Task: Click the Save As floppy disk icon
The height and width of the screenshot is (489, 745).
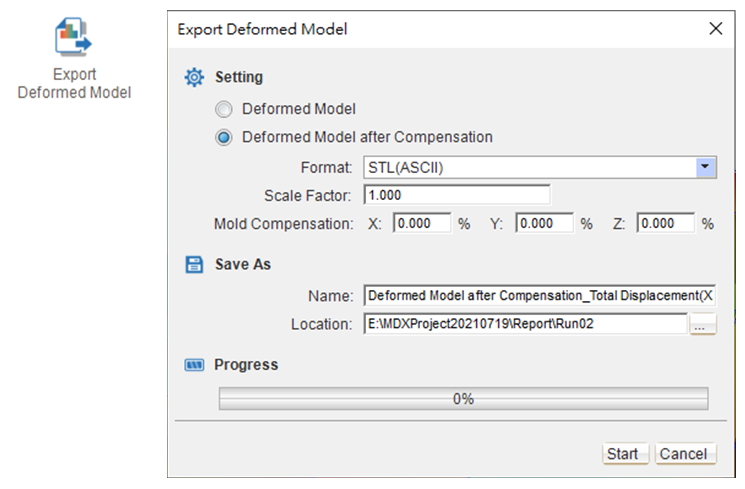Action: point(194,265)
